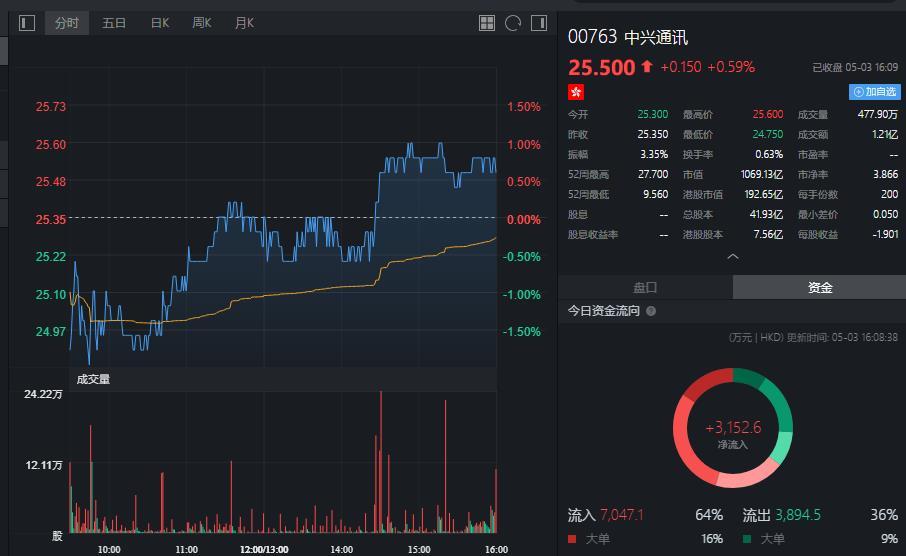
Task: Click the stock title 00763 中兴通讯
Action: (627, 37)
